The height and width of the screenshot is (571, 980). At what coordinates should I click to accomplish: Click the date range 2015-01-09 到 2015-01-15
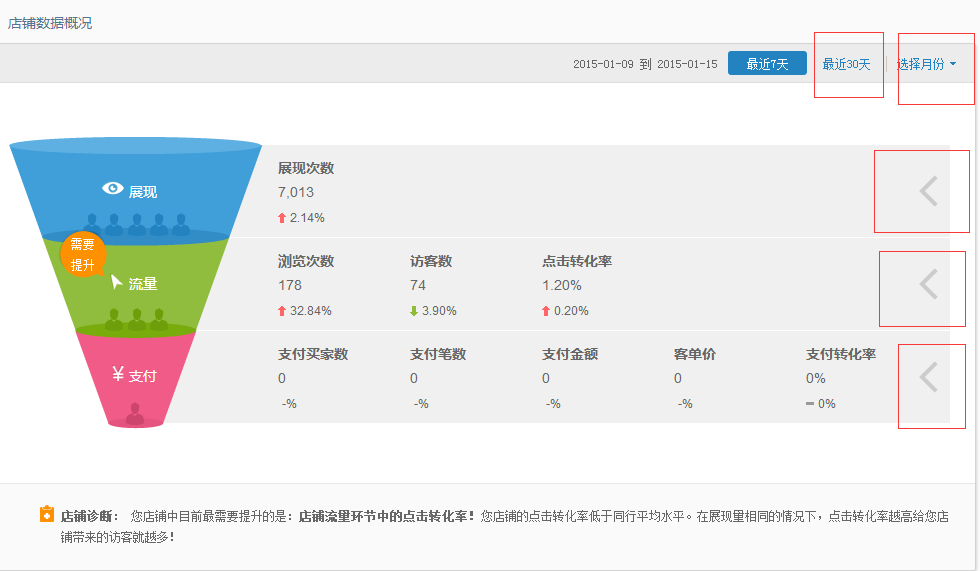pyautogui.click(x=645, y=64)
